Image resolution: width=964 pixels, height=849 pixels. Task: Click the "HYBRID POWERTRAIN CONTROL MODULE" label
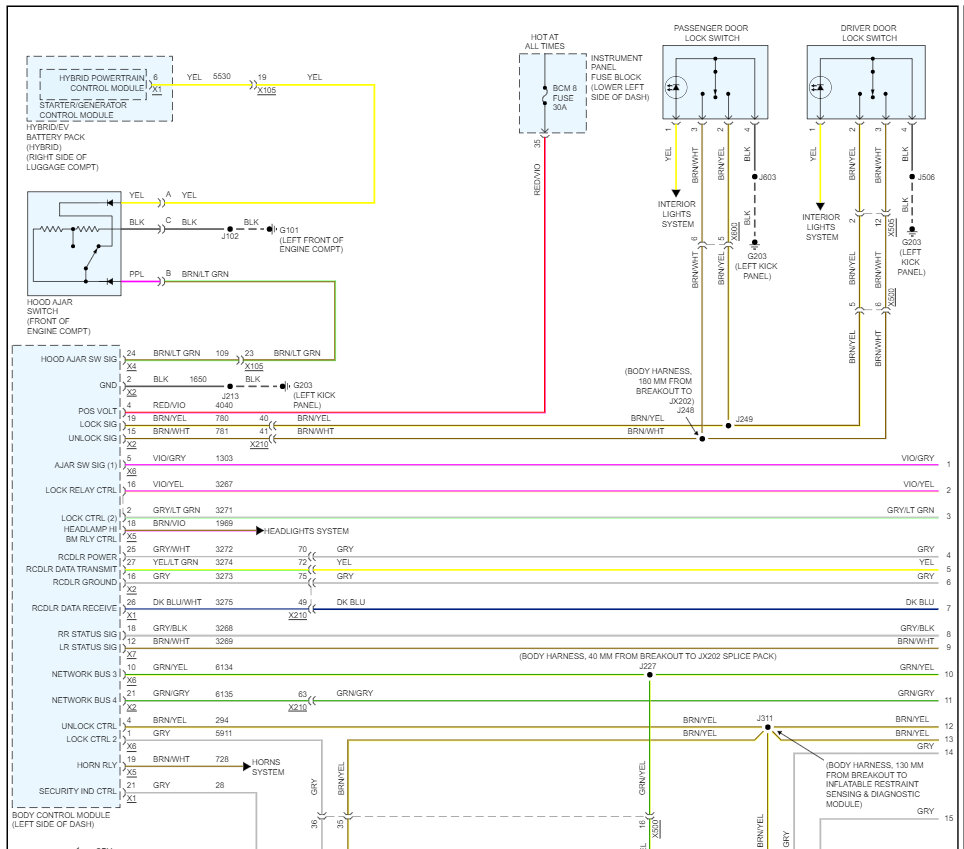tap(101, 83)
